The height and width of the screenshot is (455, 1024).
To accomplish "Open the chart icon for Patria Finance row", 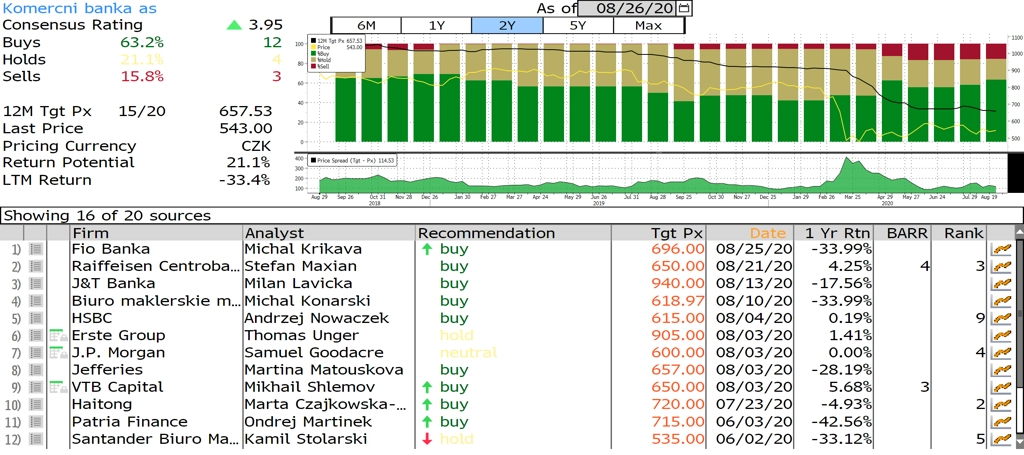I will (x=1000, y=421).
